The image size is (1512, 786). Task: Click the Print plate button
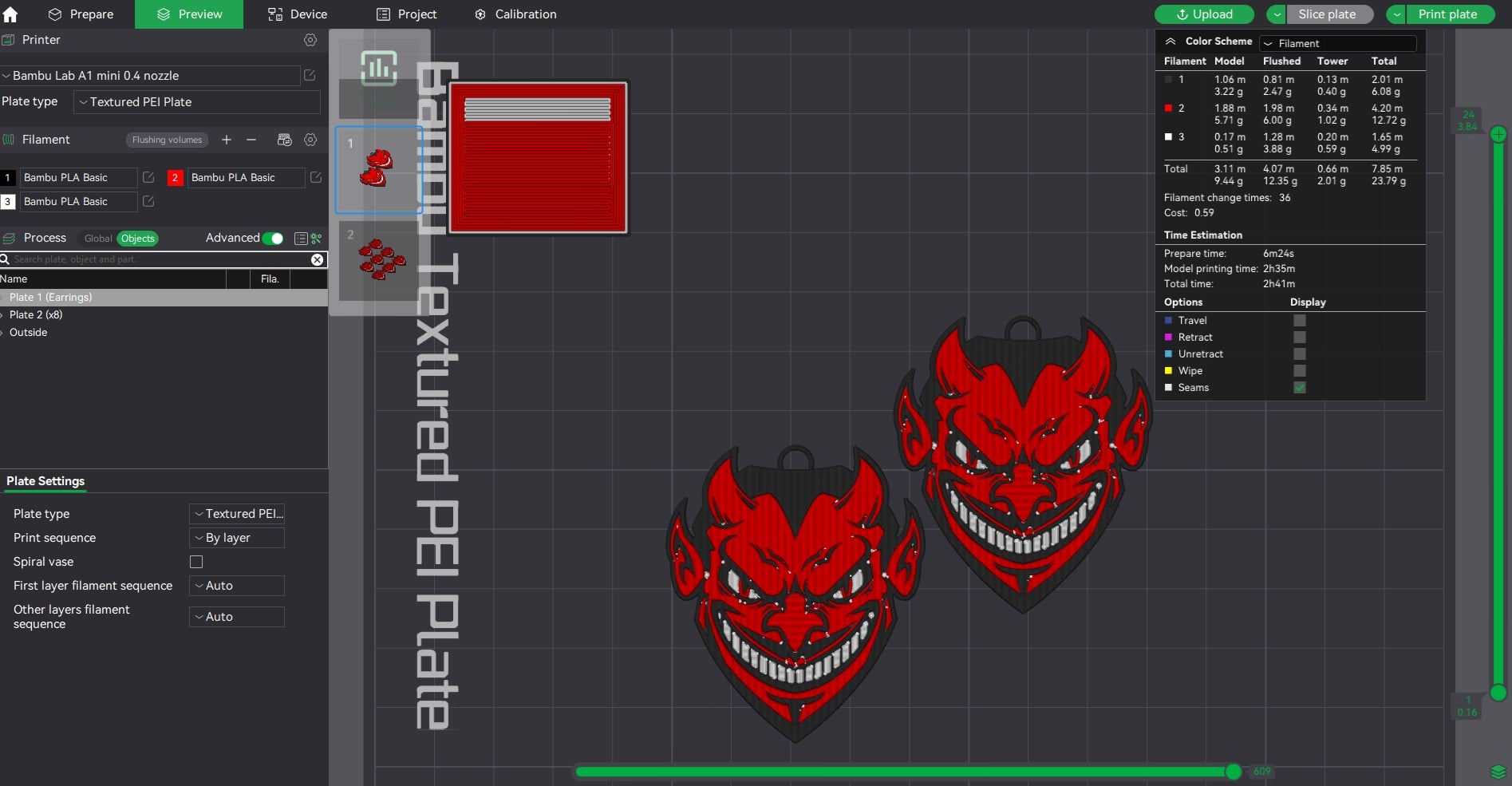click(1450, 14)
